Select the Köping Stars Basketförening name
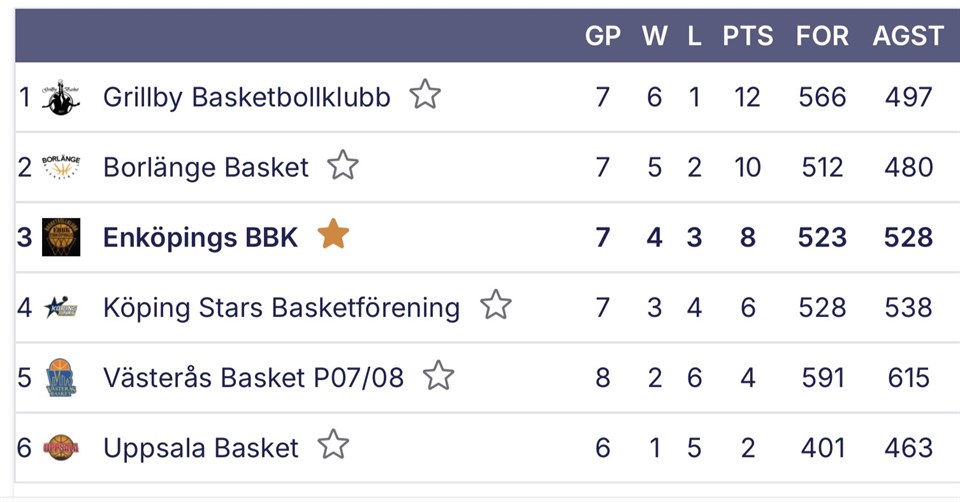Image resolution: width=960 pixels, height=502 pixels. click(x=281, y=307)
